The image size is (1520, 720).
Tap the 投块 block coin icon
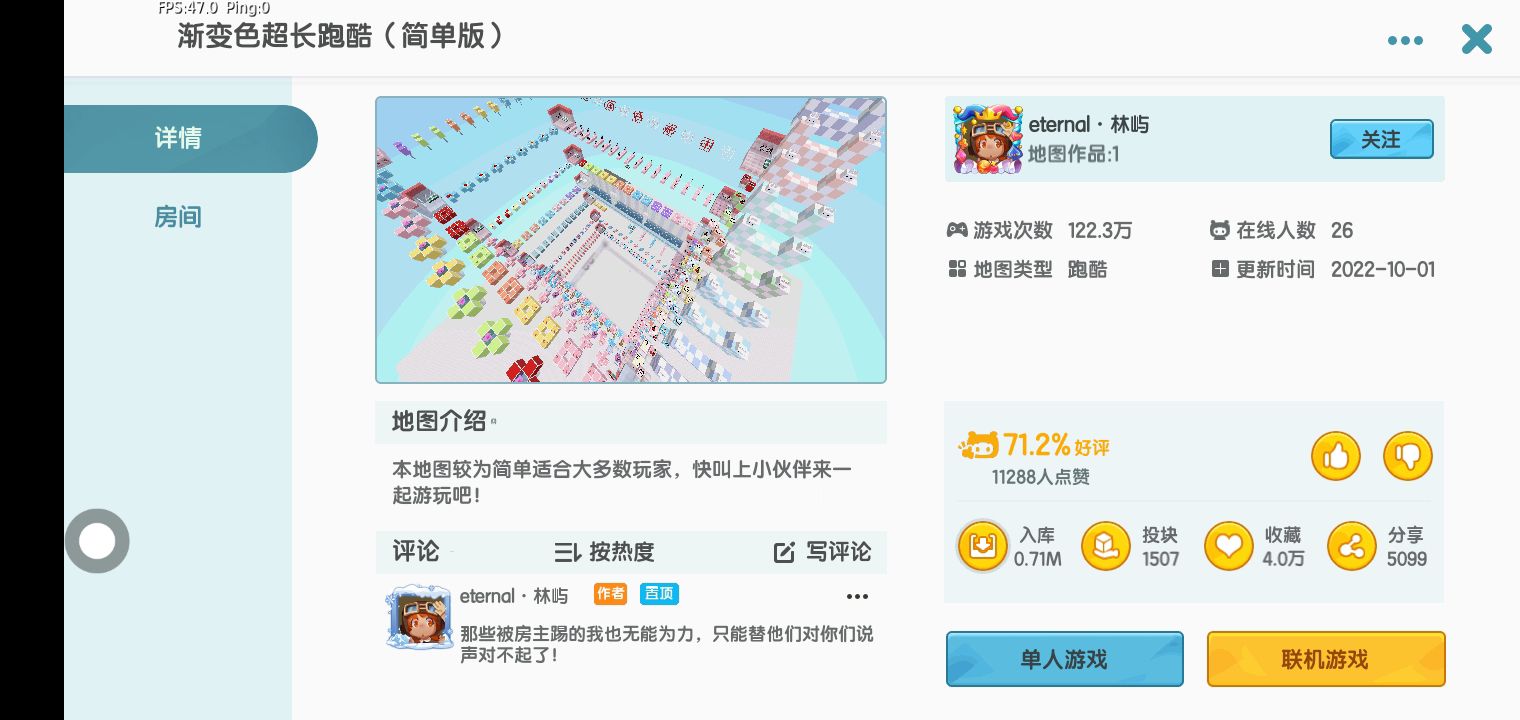[1106, 546]
